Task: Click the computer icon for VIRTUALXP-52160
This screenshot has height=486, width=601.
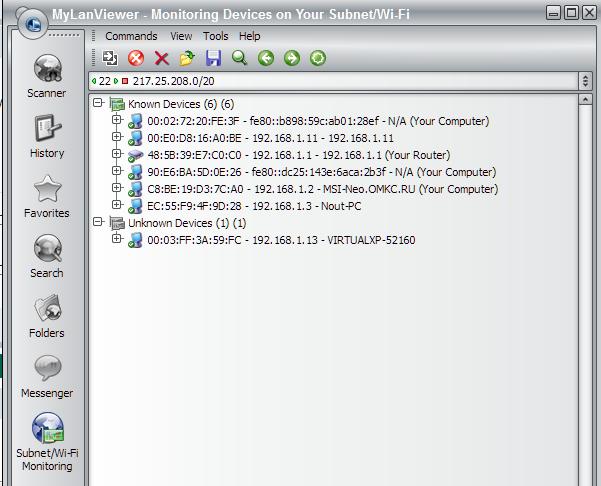Action: 135,240
